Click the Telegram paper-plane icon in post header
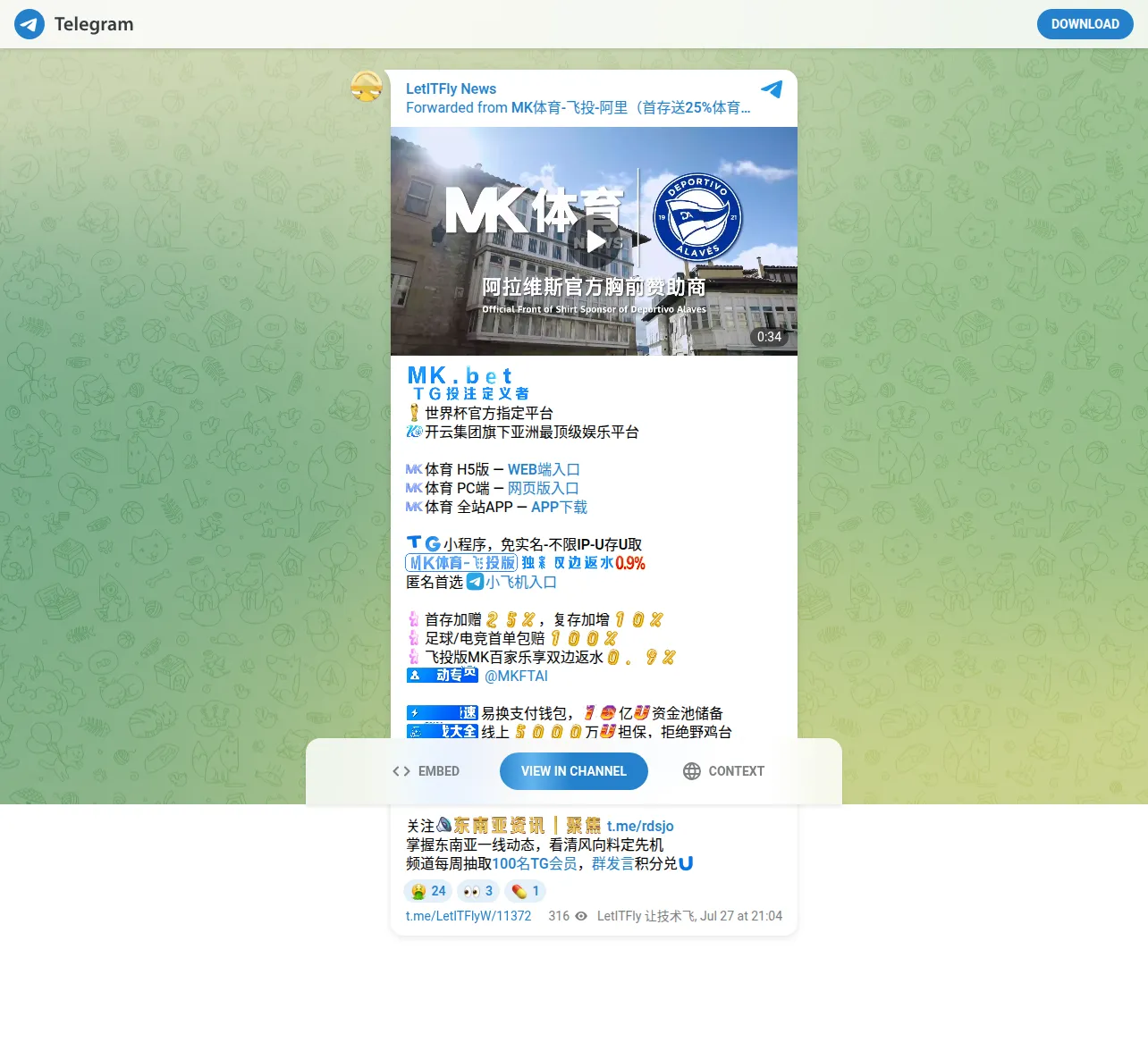1148x1059 pixels. pos(772,89)
